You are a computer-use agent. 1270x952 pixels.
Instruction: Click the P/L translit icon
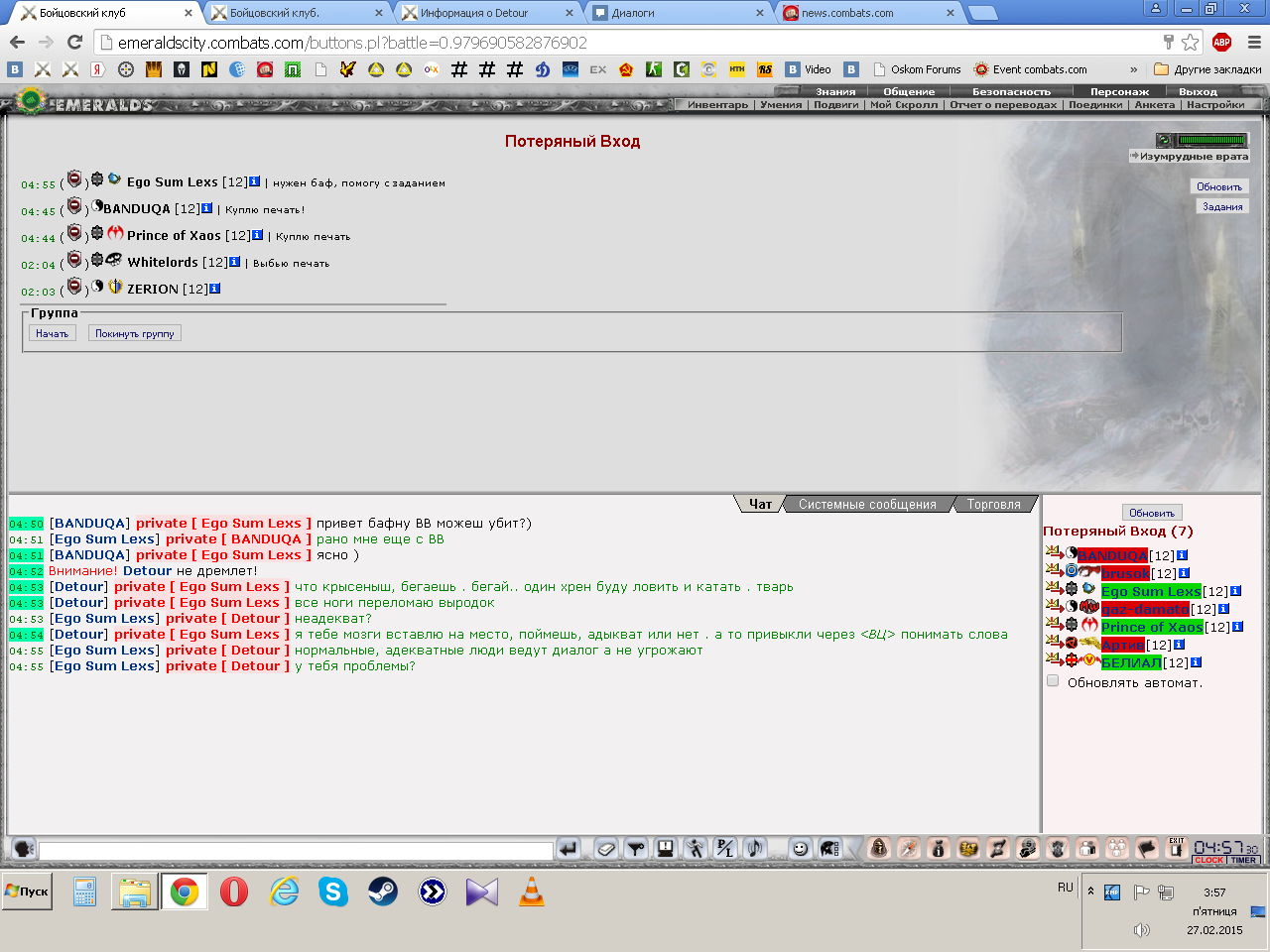[725, 848]
